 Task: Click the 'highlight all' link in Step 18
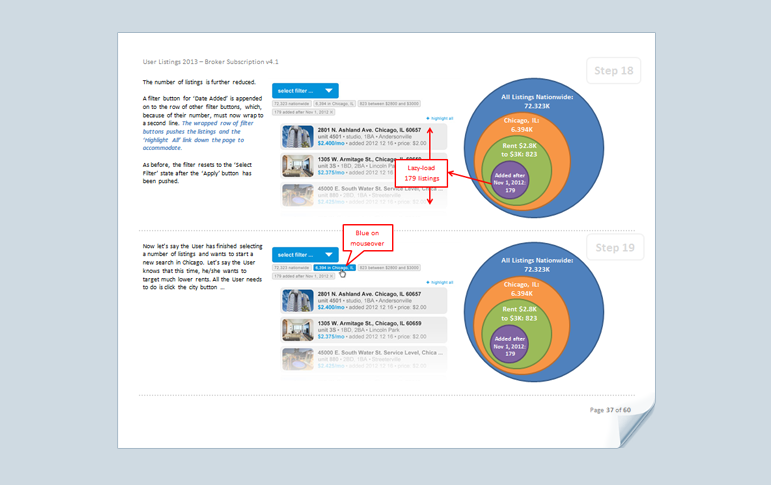click(440, 118)
